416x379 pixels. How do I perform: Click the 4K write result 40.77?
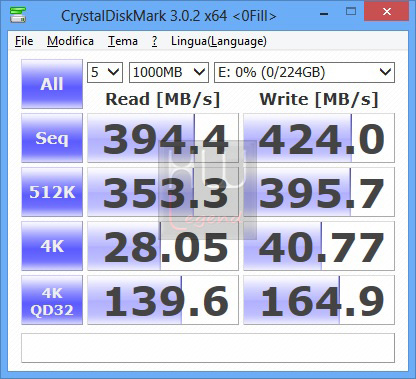[319, 246]
